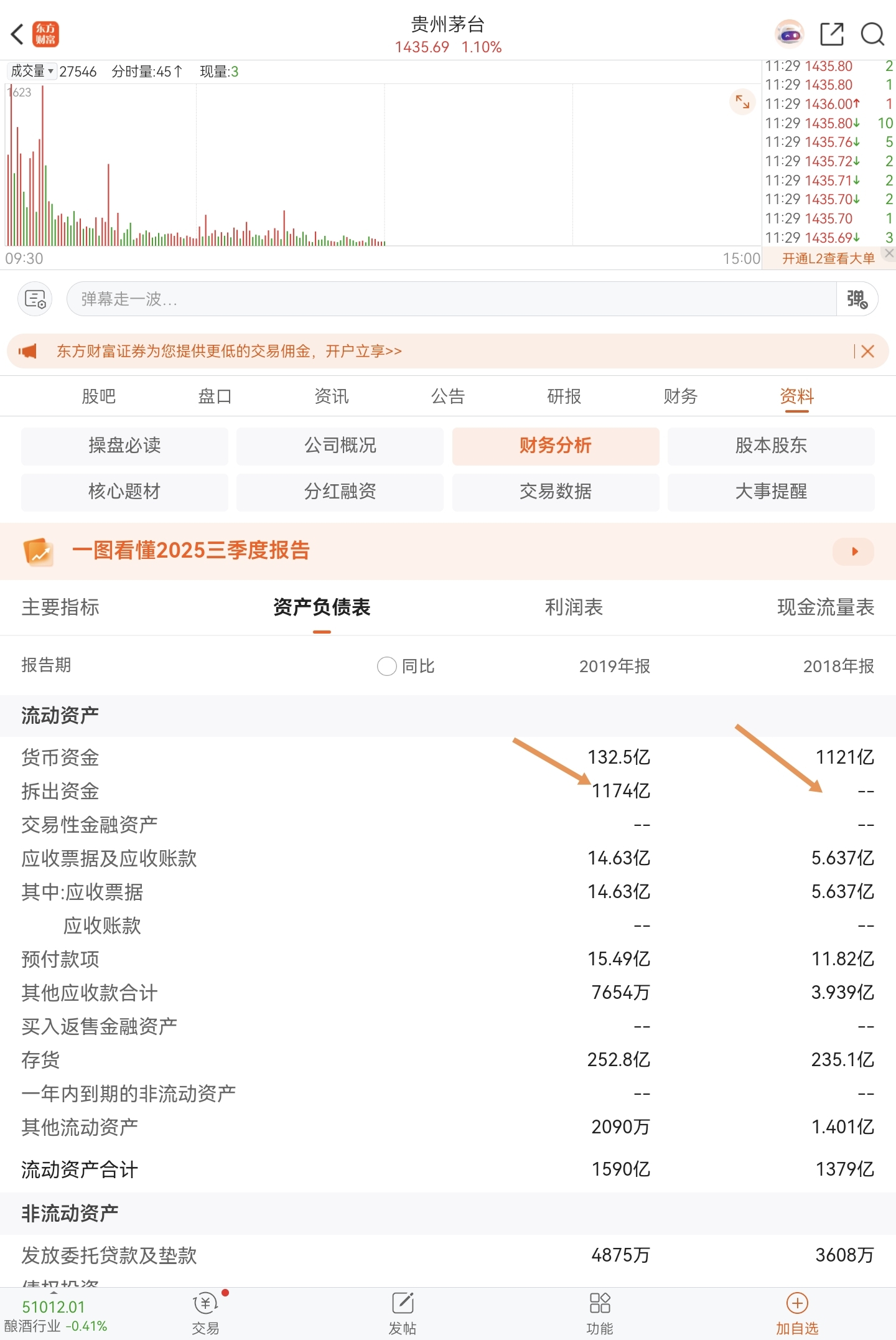The width and height of the screenshot is (896, 1340).
Task: Open the danmaku settings list icon
Action: pos(35,299)
